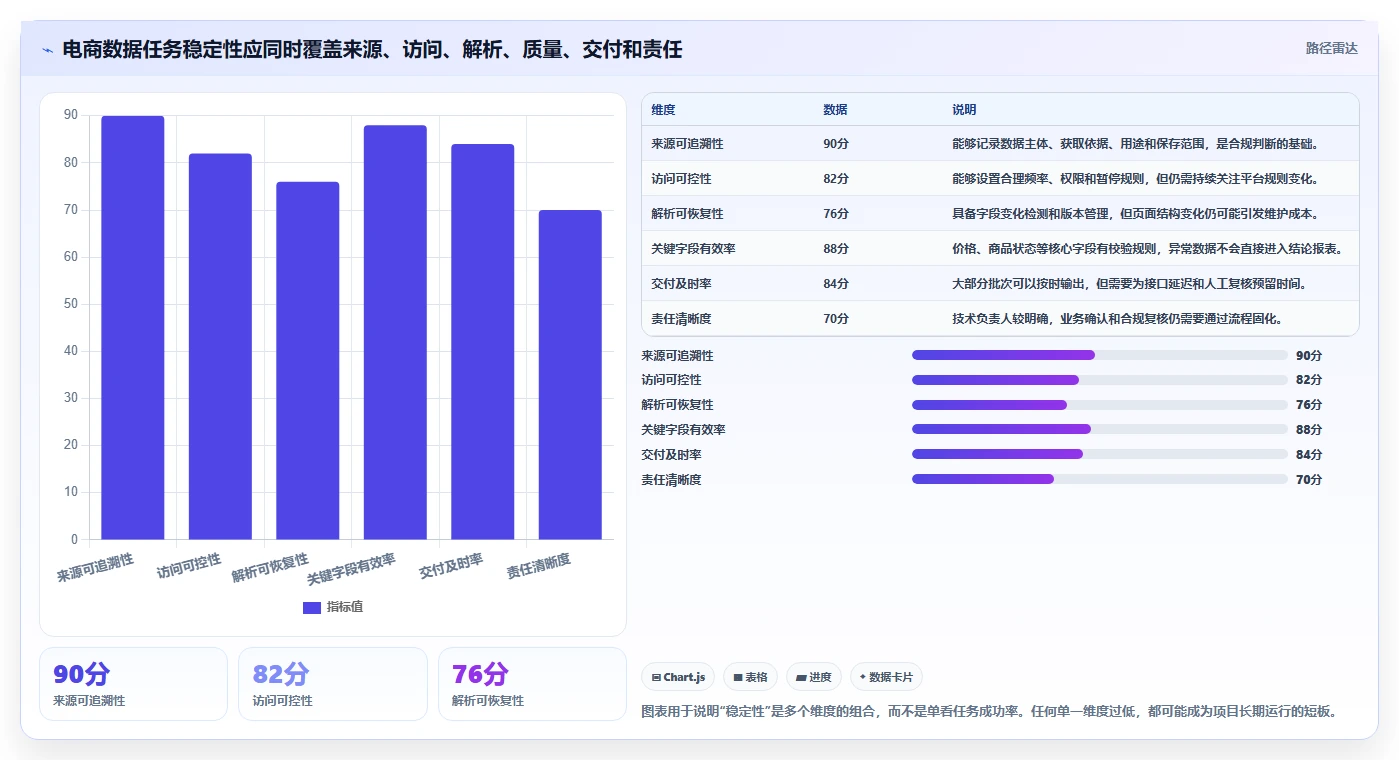Click the 访问可控性 progress bar
This screenshot has height=760, width=1399.
click(x=1100, y=380)
